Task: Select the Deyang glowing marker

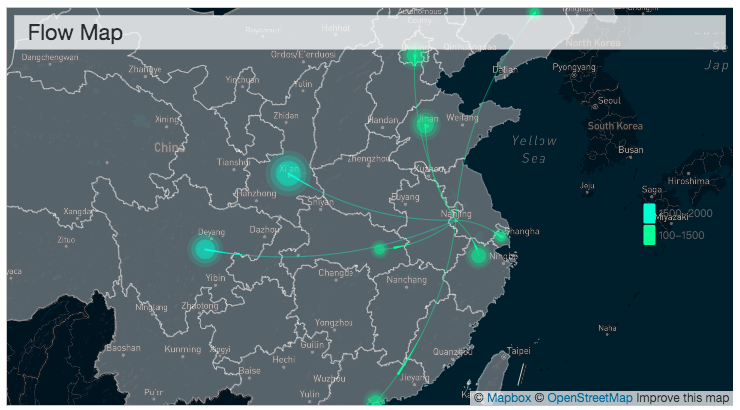Action: (205, 248)
